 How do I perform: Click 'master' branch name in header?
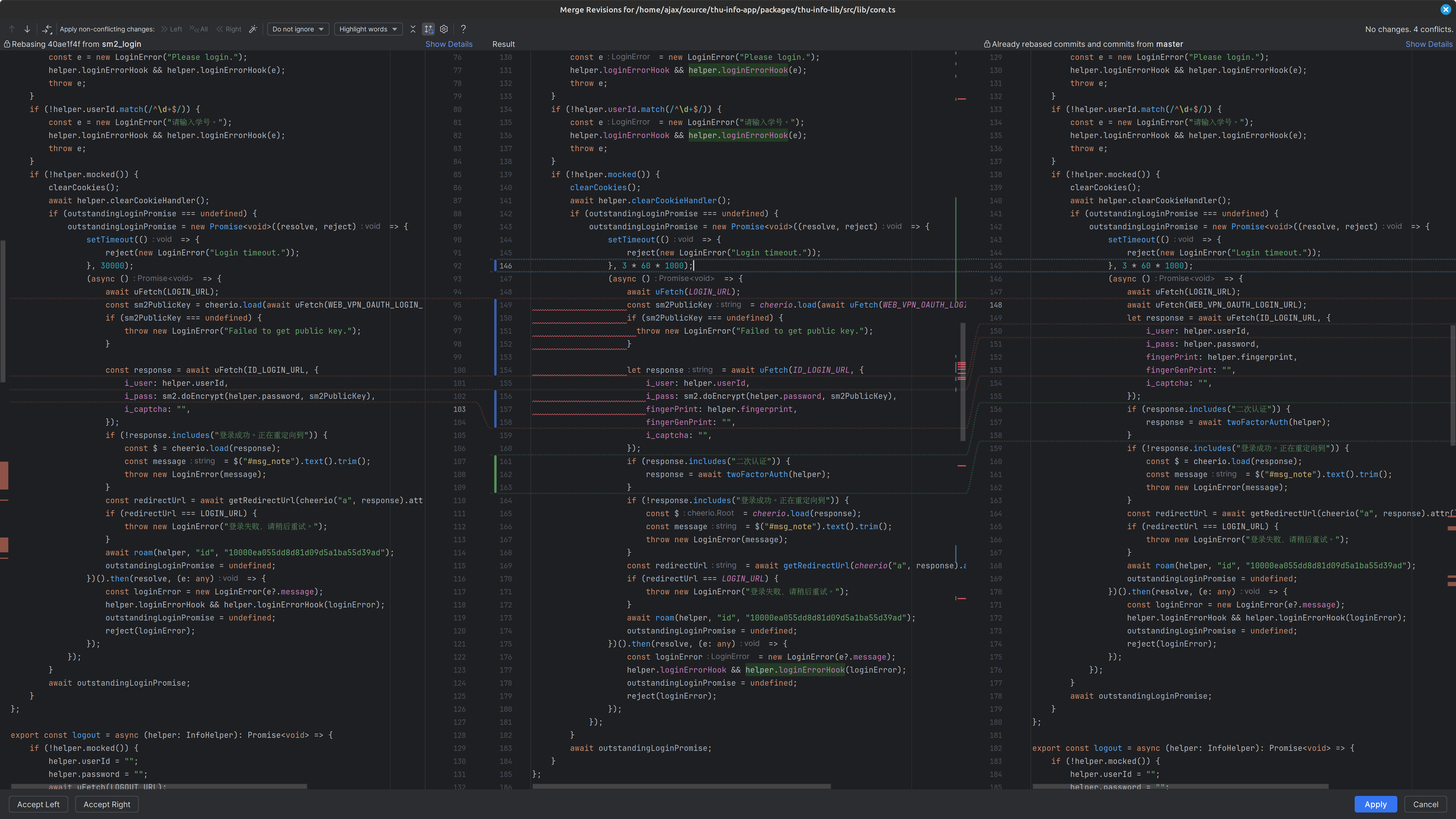1169,44
